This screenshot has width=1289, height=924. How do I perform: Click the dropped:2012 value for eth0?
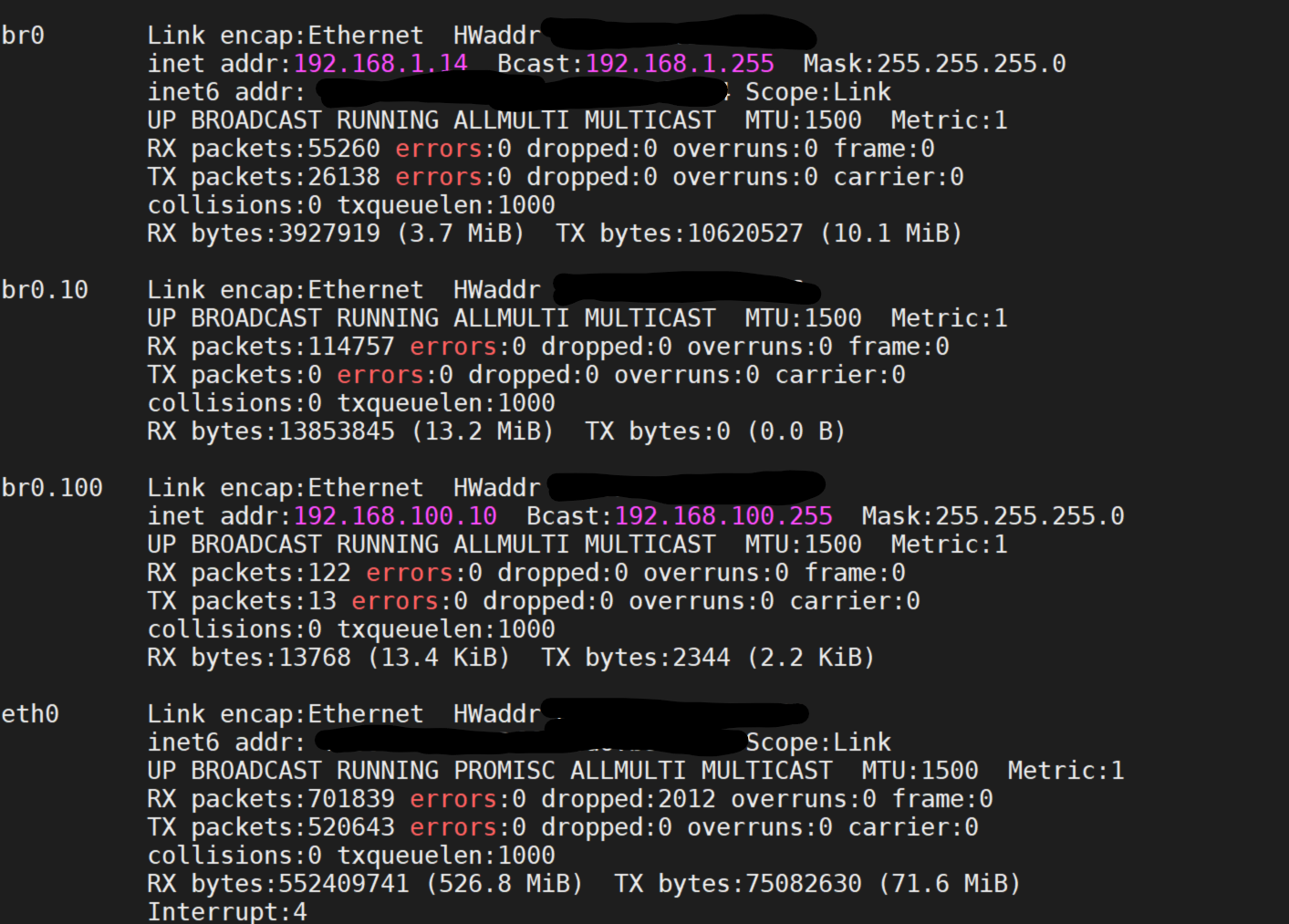click(x=629, y=799)
